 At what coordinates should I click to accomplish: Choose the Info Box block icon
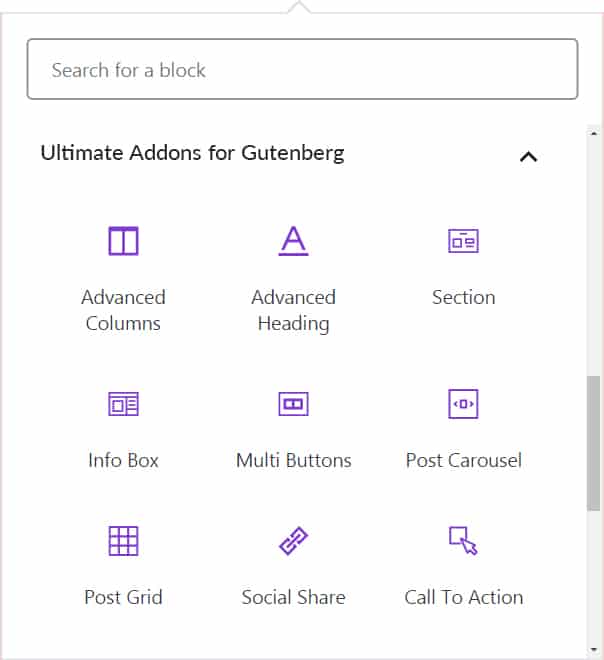tap(123, 404)
